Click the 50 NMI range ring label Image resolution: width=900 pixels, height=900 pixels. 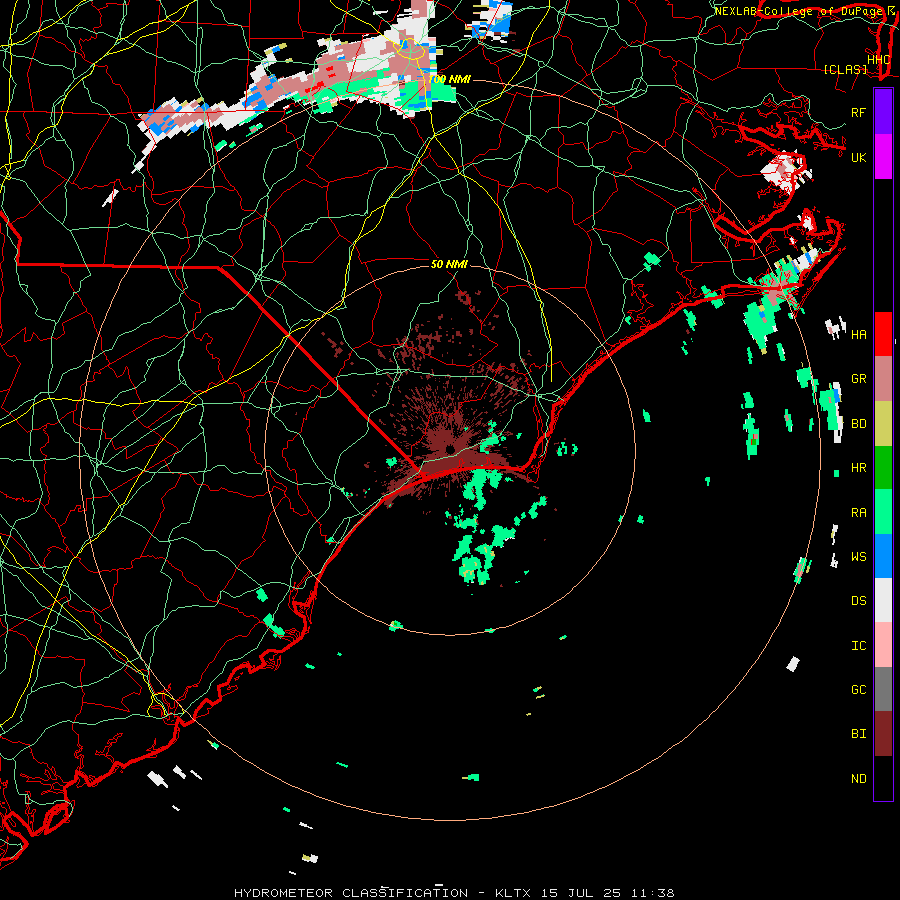pyautogui.click(x=449, y=264)
